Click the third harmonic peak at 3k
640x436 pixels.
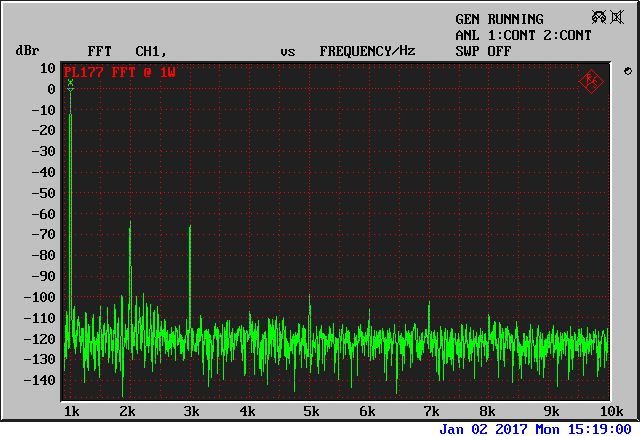point(190,228)
